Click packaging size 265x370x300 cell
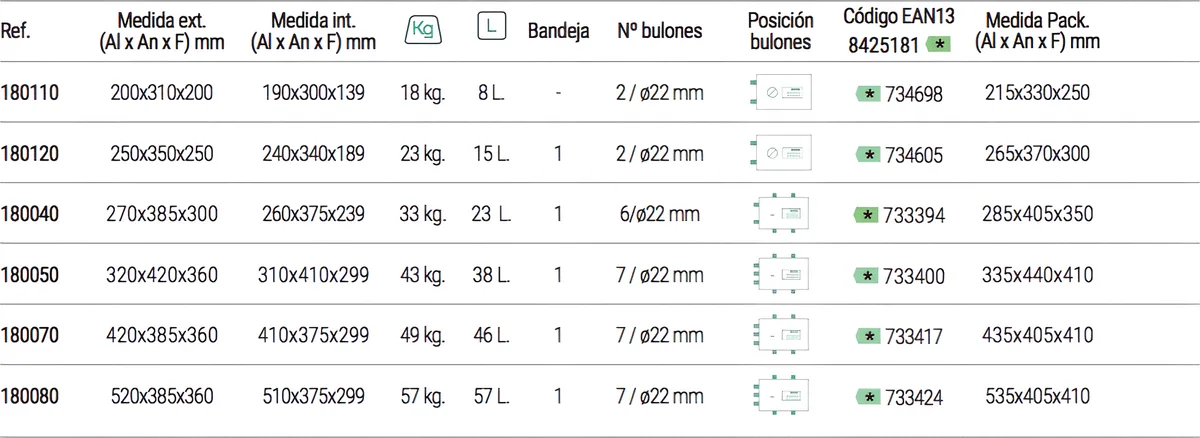 point(1038,154)
